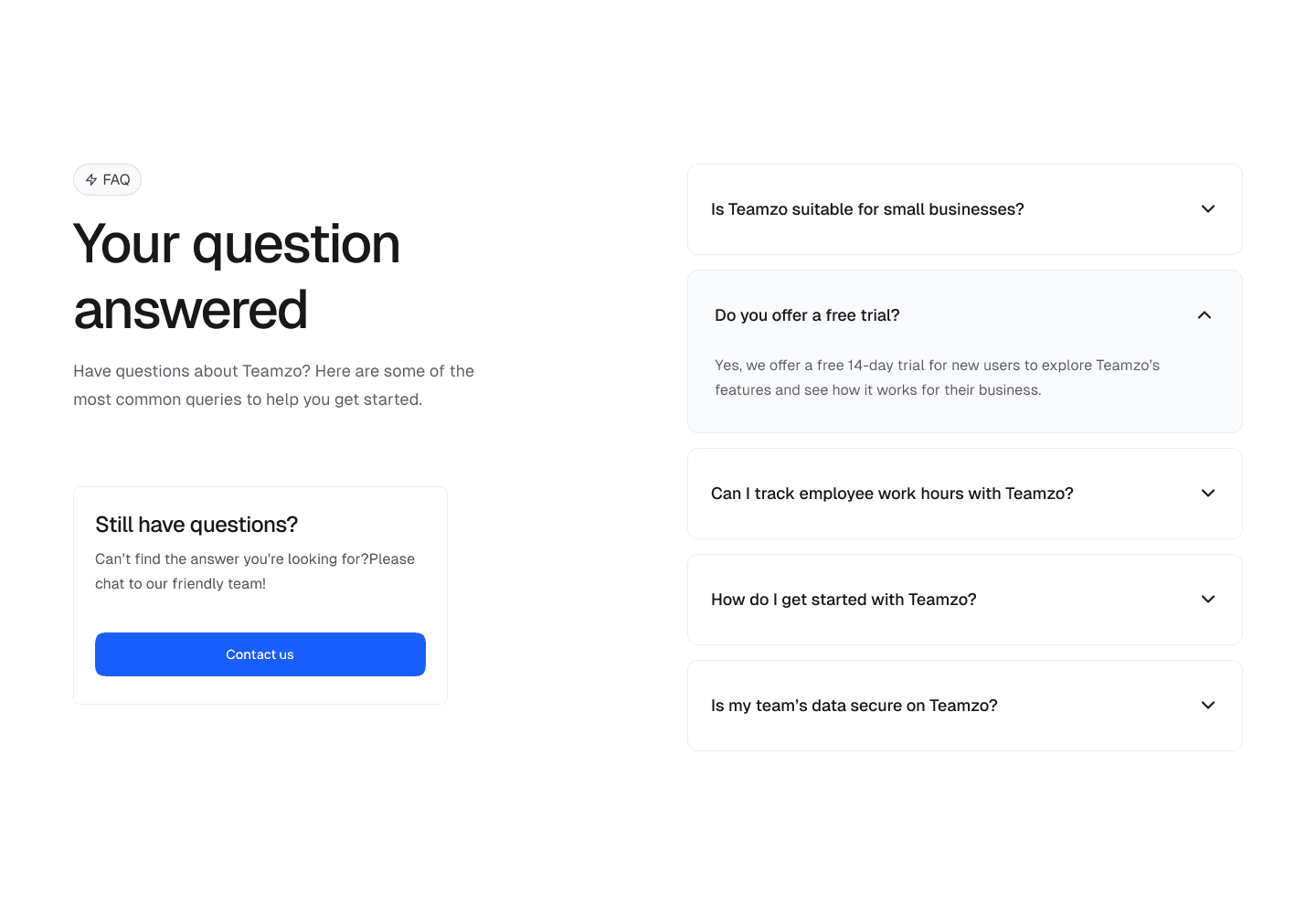Click the down chevron beside small businesses question
Screen dimensions: 1316x914
point(1207,208)
